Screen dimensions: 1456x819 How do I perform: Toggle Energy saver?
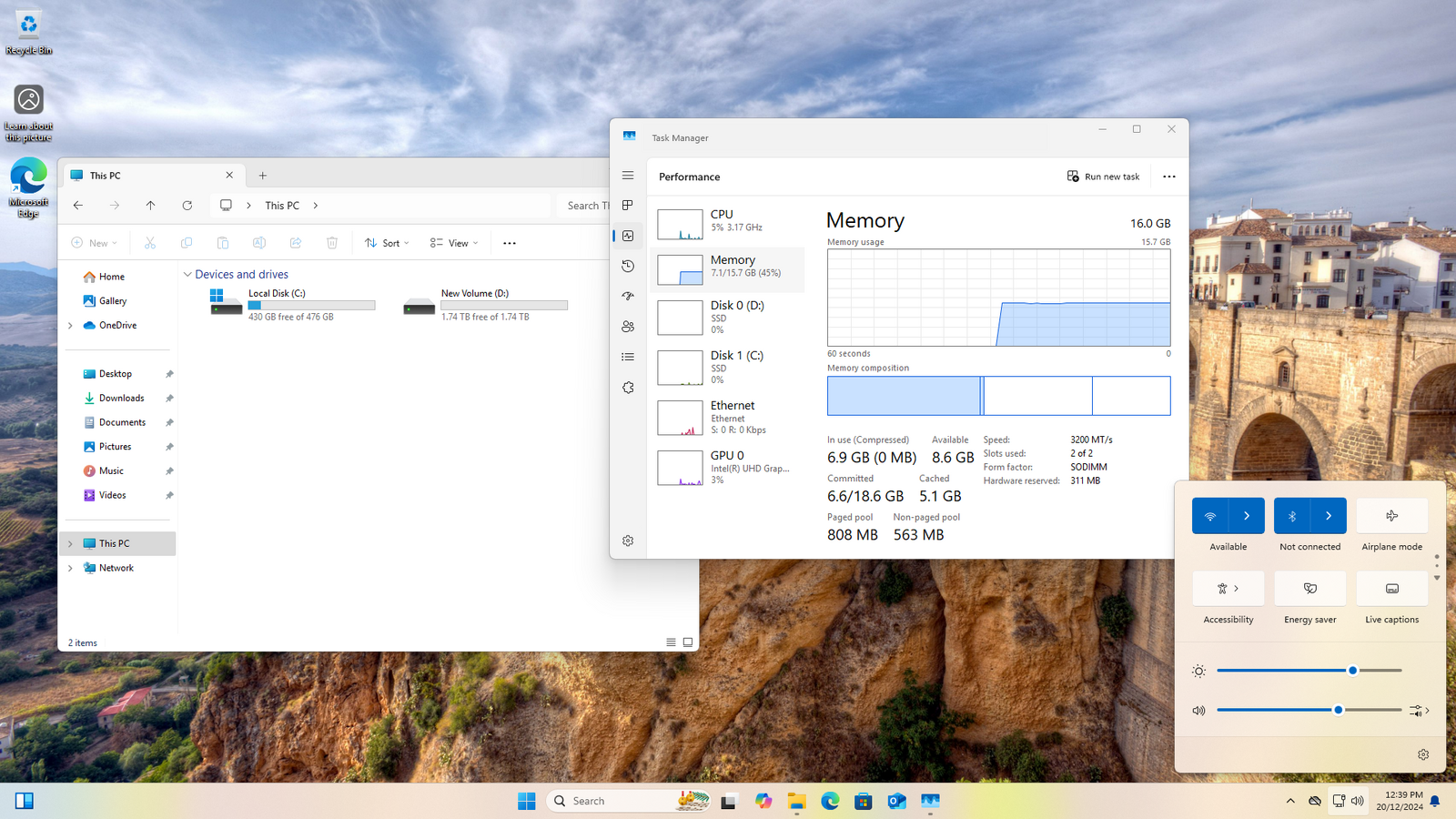pos(1310,589)
